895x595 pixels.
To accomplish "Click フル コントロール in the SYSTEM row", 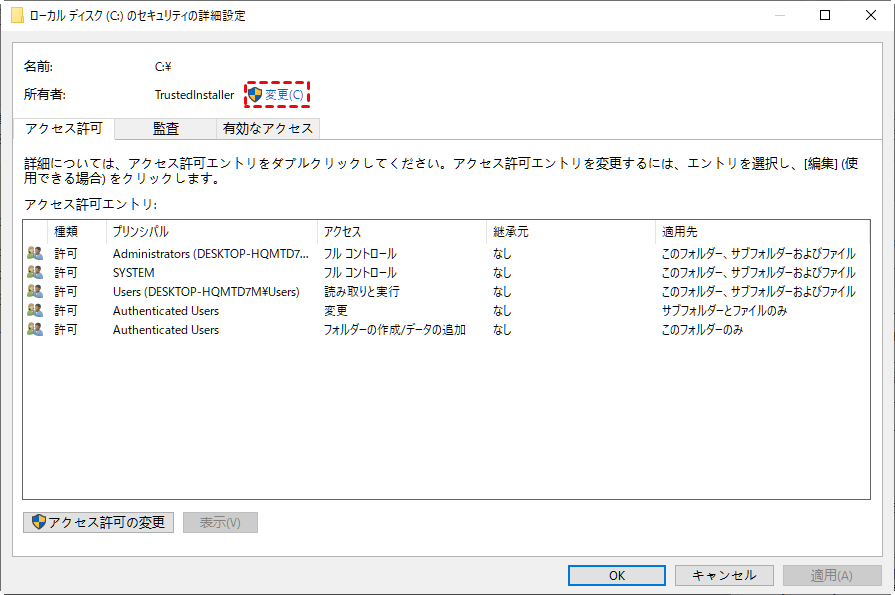I will click(360, 272).
